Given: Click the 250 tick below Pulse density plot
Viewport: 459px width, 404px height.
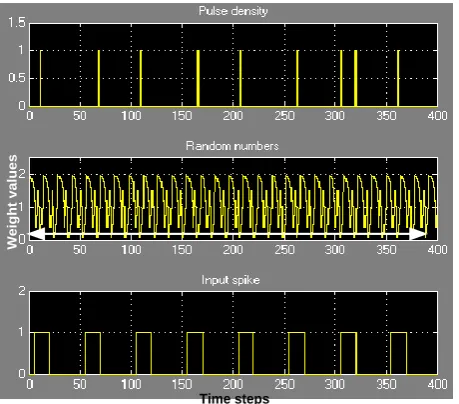Looking at the screenshot, I should point(284,116).
